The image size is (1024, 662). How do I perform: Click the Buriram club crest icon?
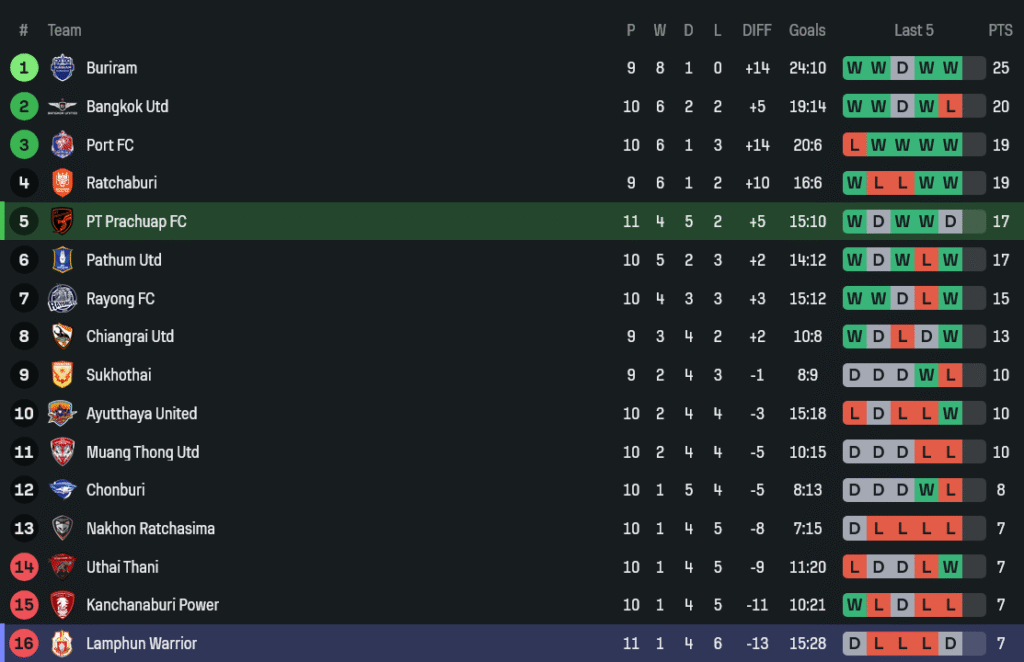click(x=62, y=68)
